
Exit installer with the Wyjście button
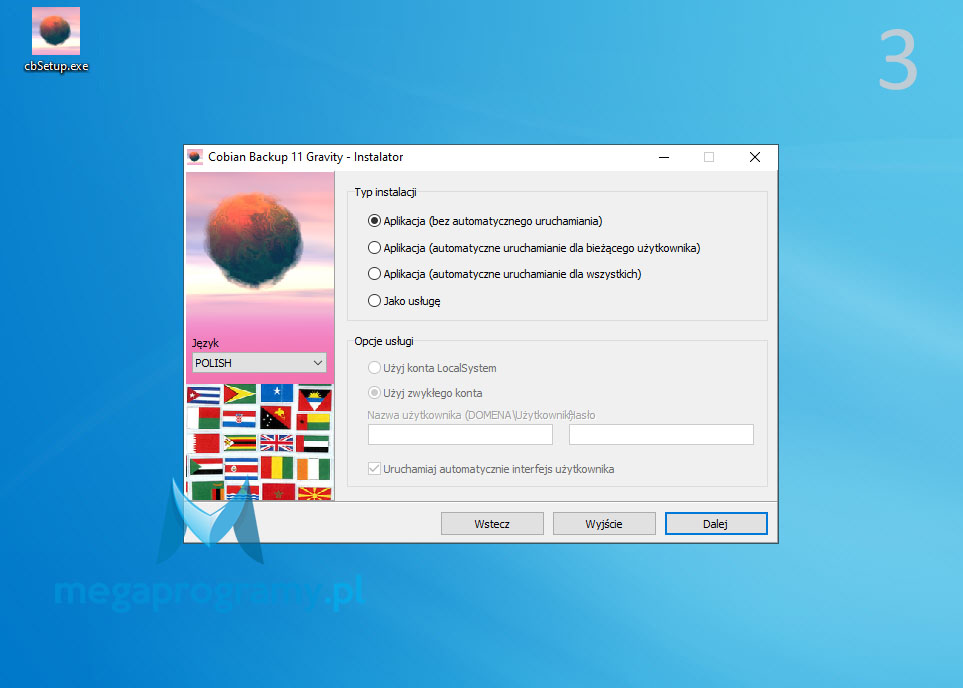tap(604, 523)
